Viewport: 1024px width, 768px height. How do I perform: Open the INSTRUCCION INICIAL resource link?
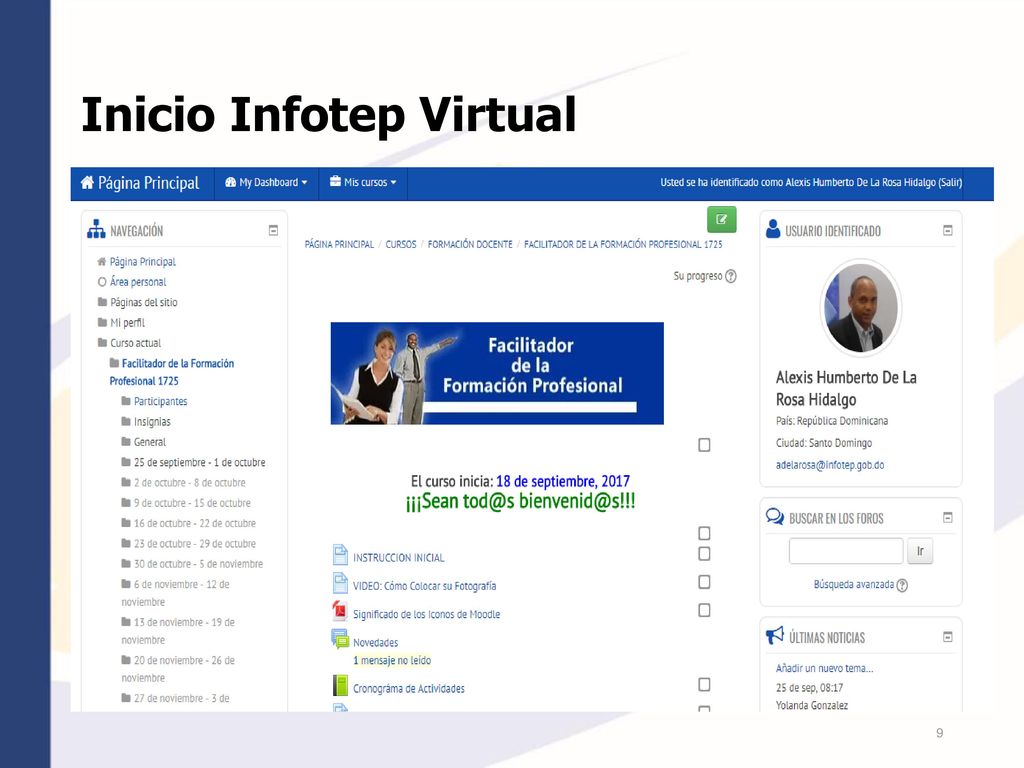[x=398, y=558]
